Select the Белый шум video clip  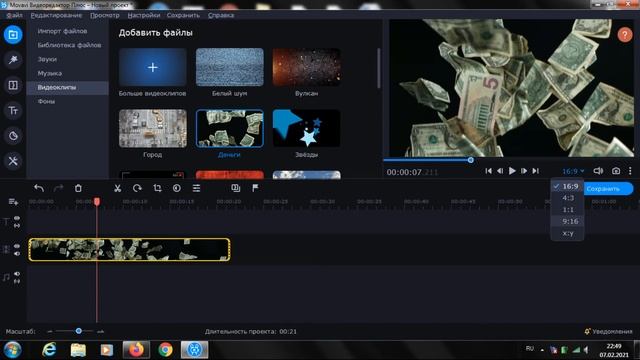[230, 67]
